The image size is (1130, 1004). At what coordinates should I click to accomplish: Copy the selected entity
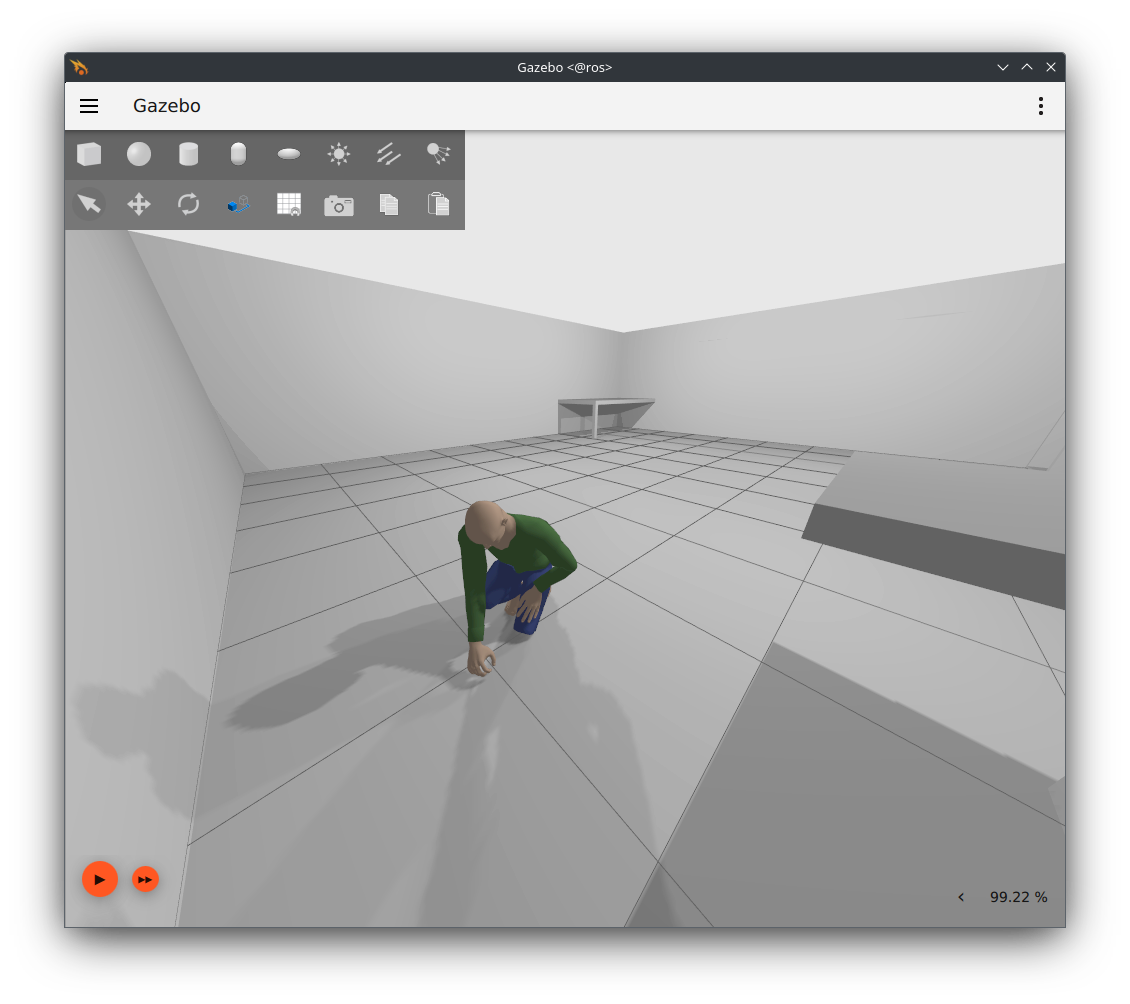pos(389,204)
